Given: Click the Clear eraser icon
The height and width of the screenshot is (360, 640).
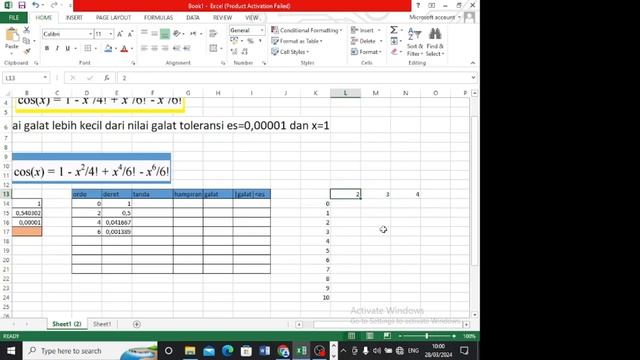Looking at the screenshot, I should click(x=394, y=52).
